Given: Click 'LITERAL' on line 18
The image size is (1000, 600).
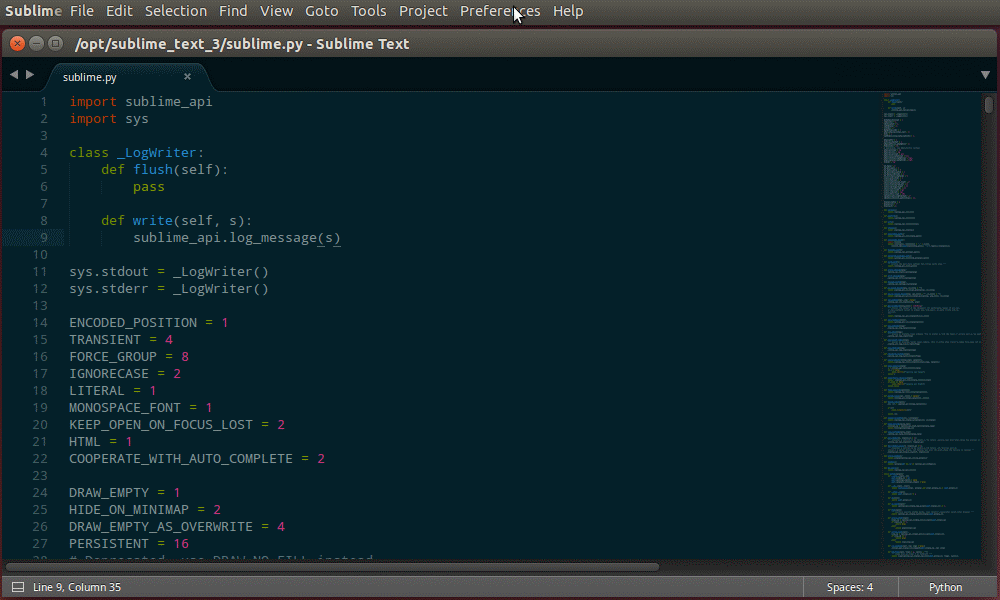Looking at the screenshot, I should click(x=97, y=391).
